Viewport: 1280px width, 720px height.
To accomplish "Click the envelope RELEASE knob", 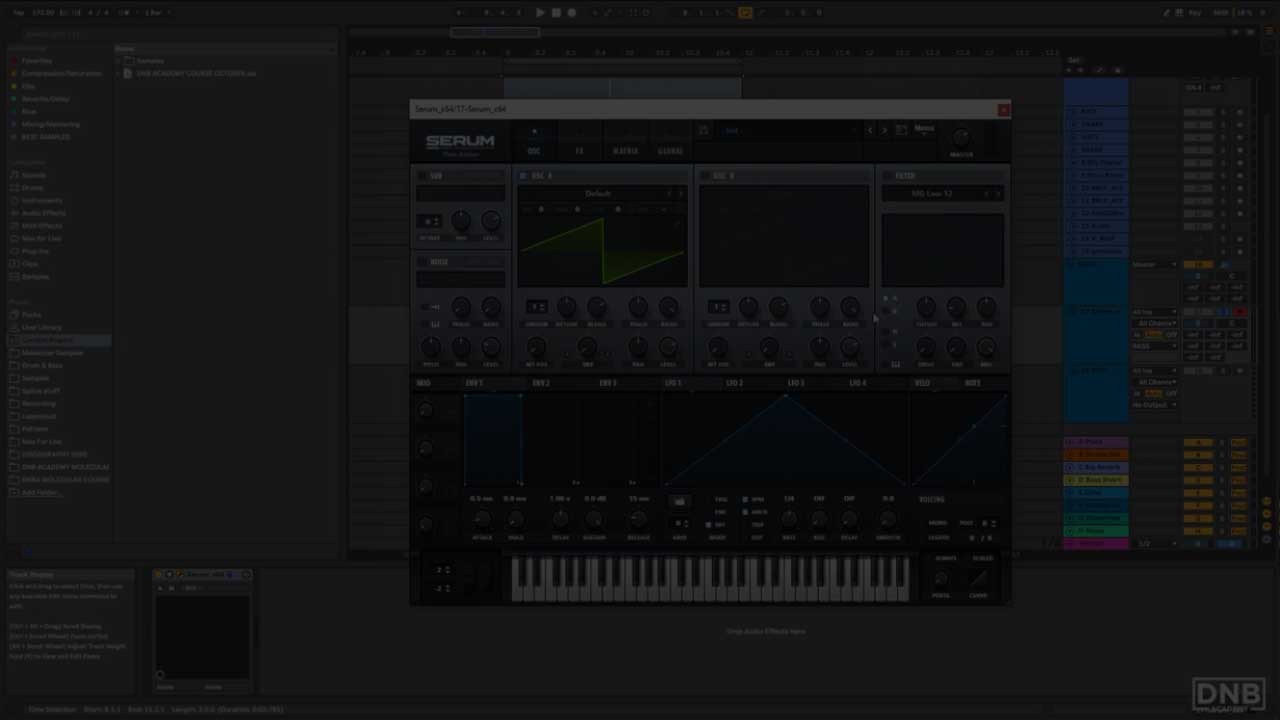I will click(638, 519).
